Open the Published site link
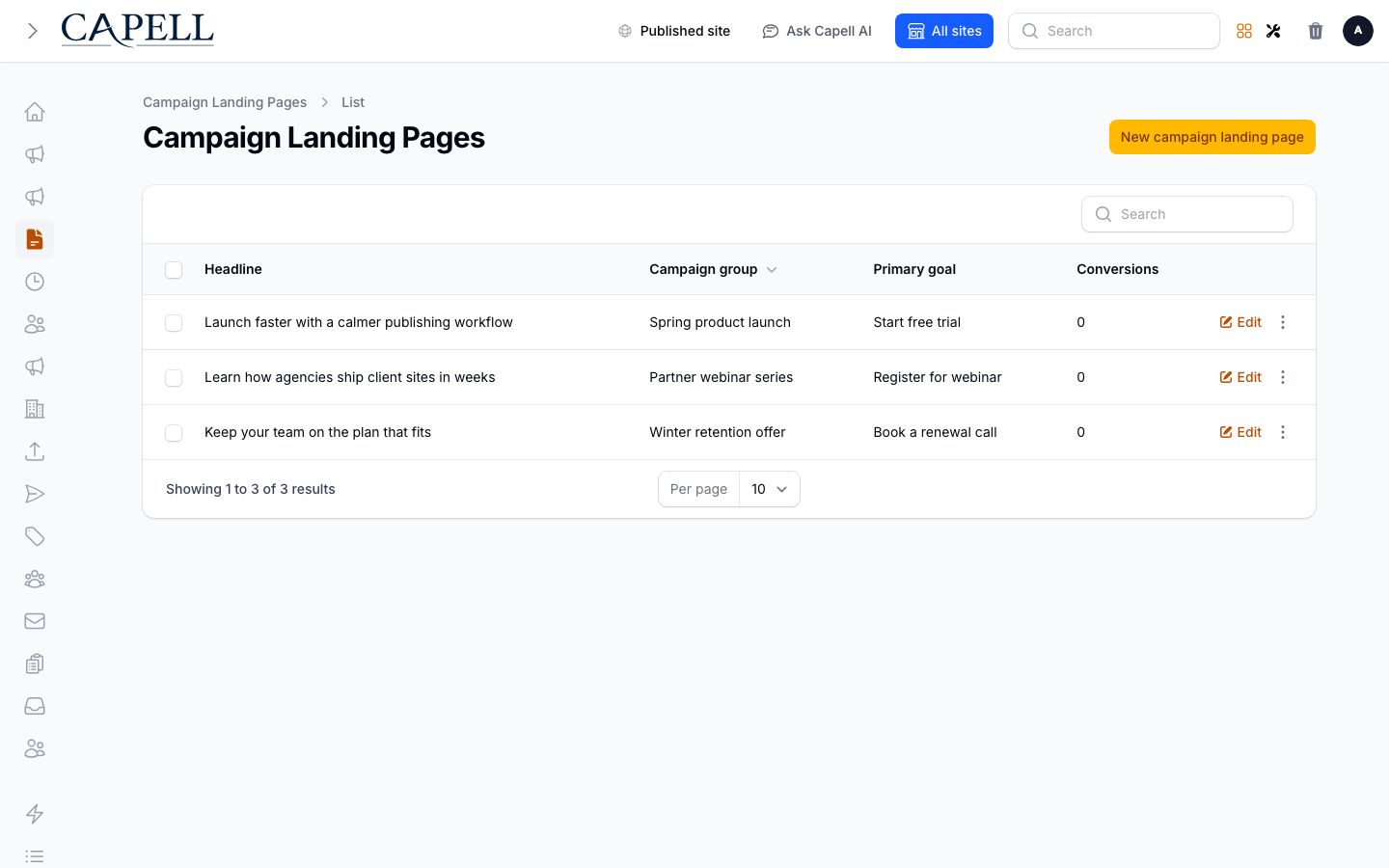 pyautogui.click(x=673, y=31)
